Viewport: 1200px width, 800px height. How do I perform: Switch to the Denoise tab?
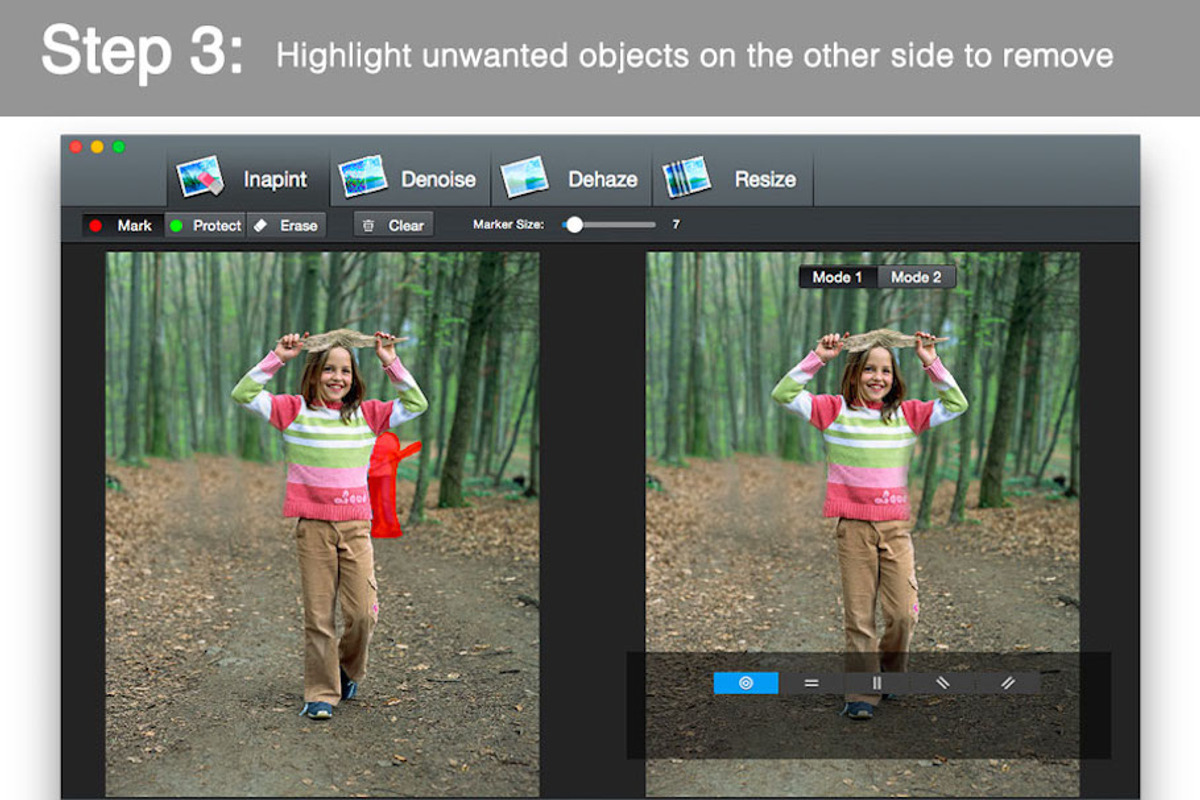(x=410, y=179)
